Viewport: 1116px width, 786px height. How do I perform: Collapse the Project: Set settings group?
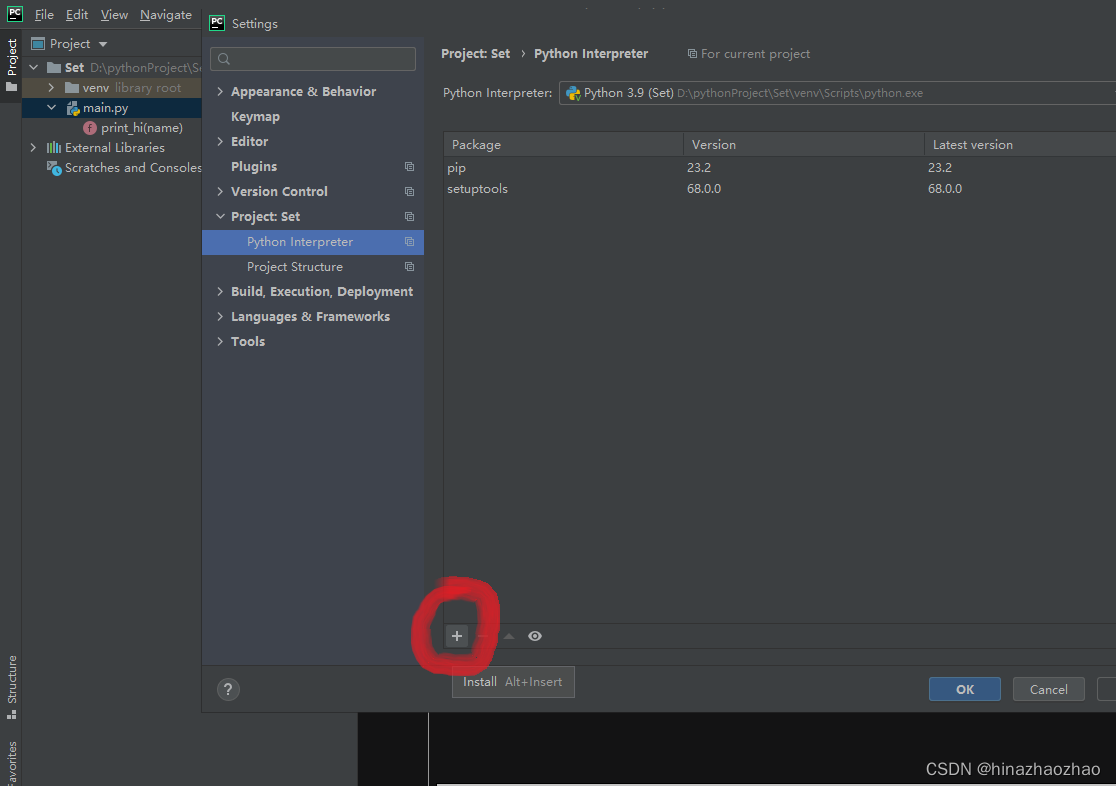pyautogui.click(x=220, y=216)
